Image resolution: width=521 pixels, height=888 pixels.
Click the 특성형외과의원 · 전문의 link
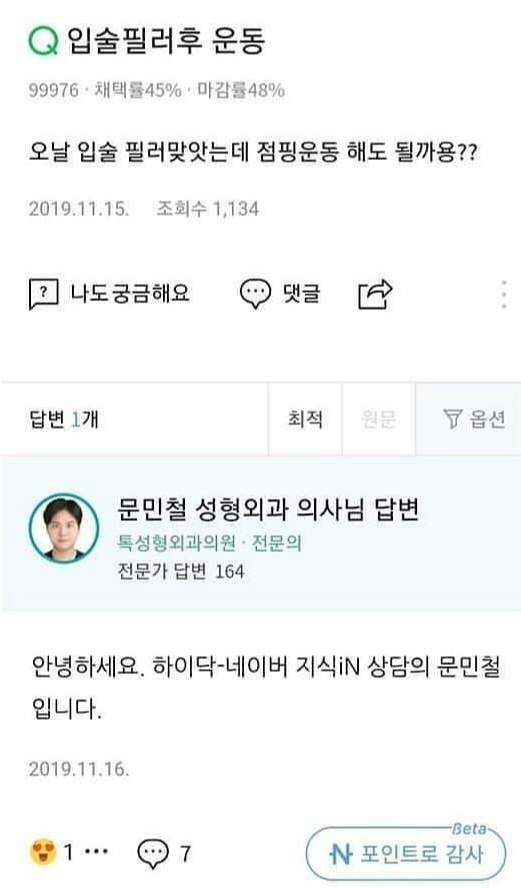[209, 543]
